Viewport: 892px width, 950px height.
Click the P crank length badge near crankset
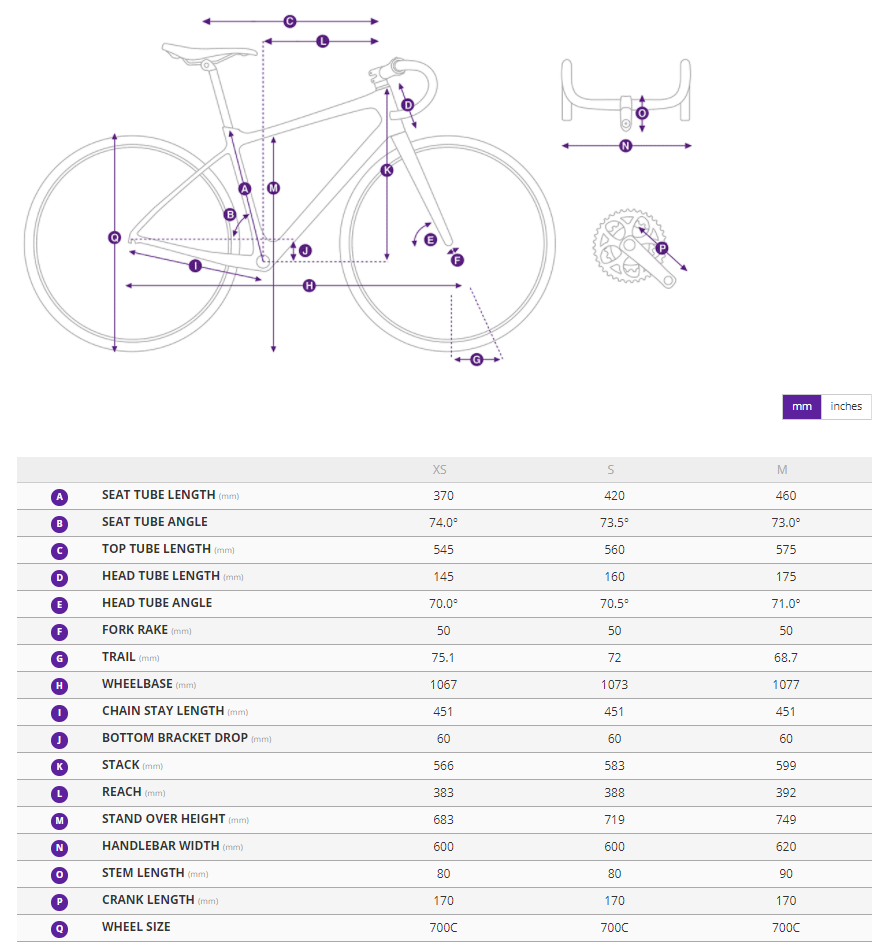coord(662,246)
